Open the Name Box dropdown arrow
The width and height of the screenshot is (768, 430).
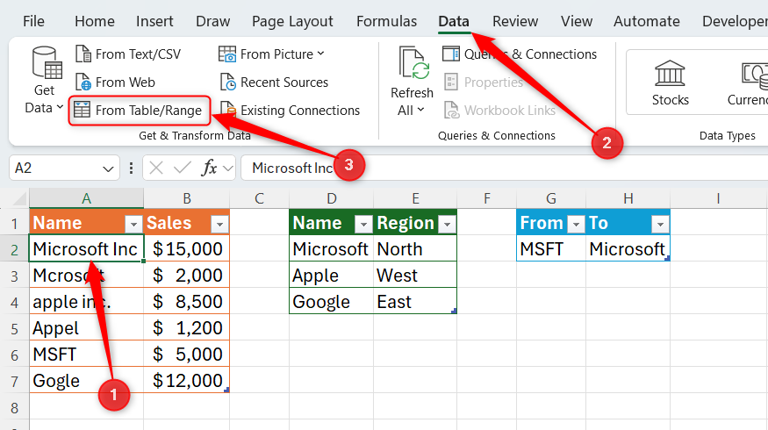108,169
